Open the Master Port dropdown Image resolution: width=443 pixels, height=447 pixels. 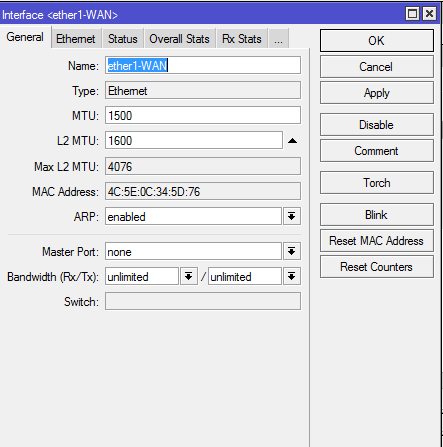pos(292,251)
